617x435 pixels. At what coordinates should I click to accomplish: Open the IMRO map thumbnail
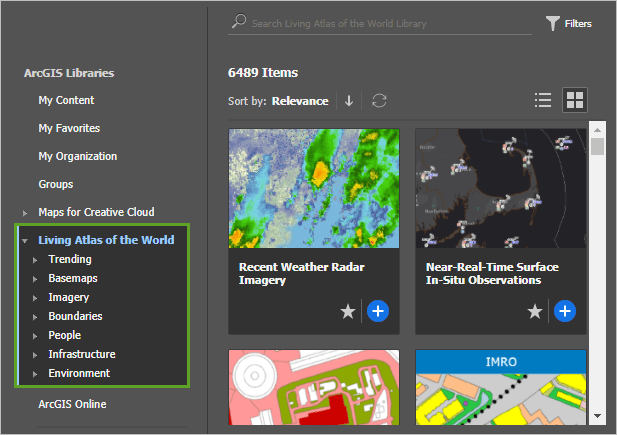click(x=501, y=387)
